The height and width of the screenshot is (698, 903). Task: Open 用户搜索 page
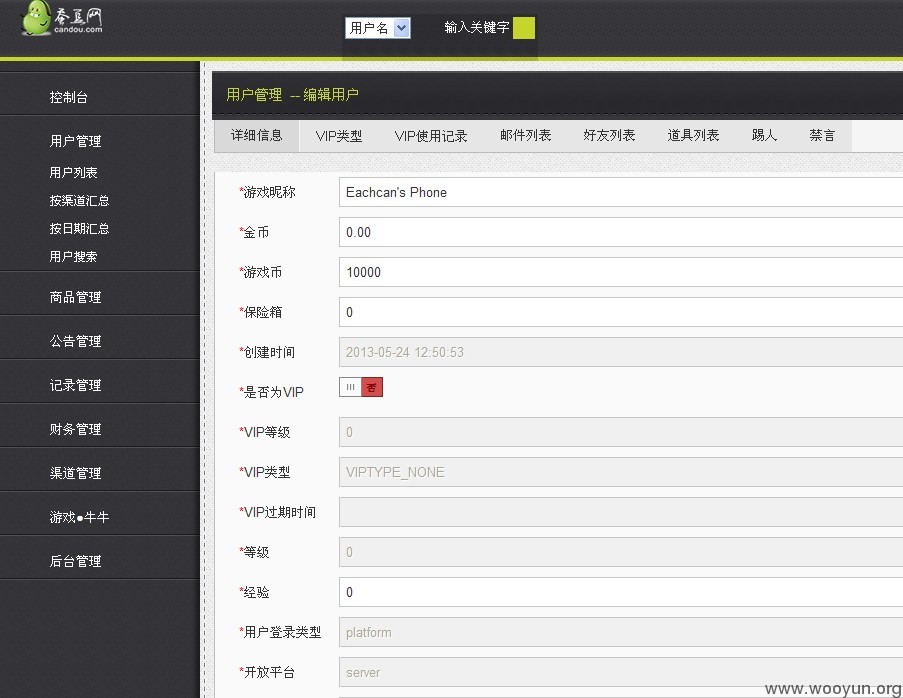coord(73,257)
